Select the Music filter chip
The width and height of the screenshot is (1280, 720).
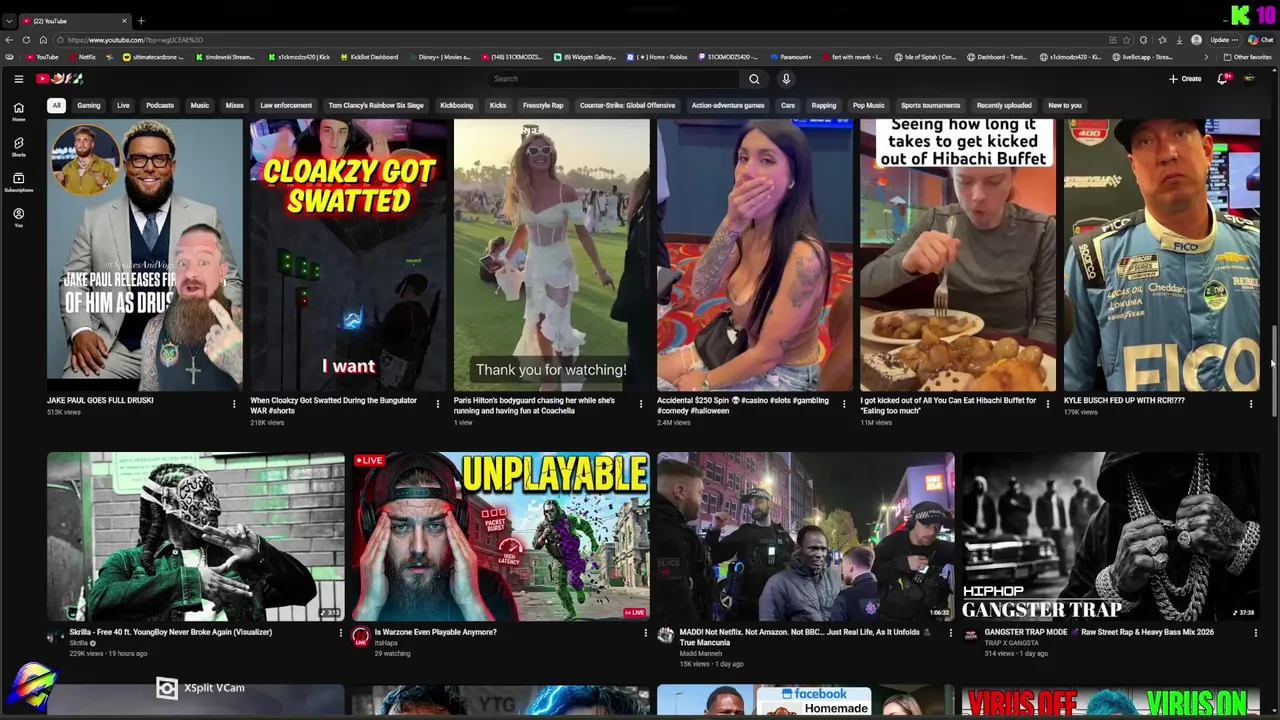200,105
